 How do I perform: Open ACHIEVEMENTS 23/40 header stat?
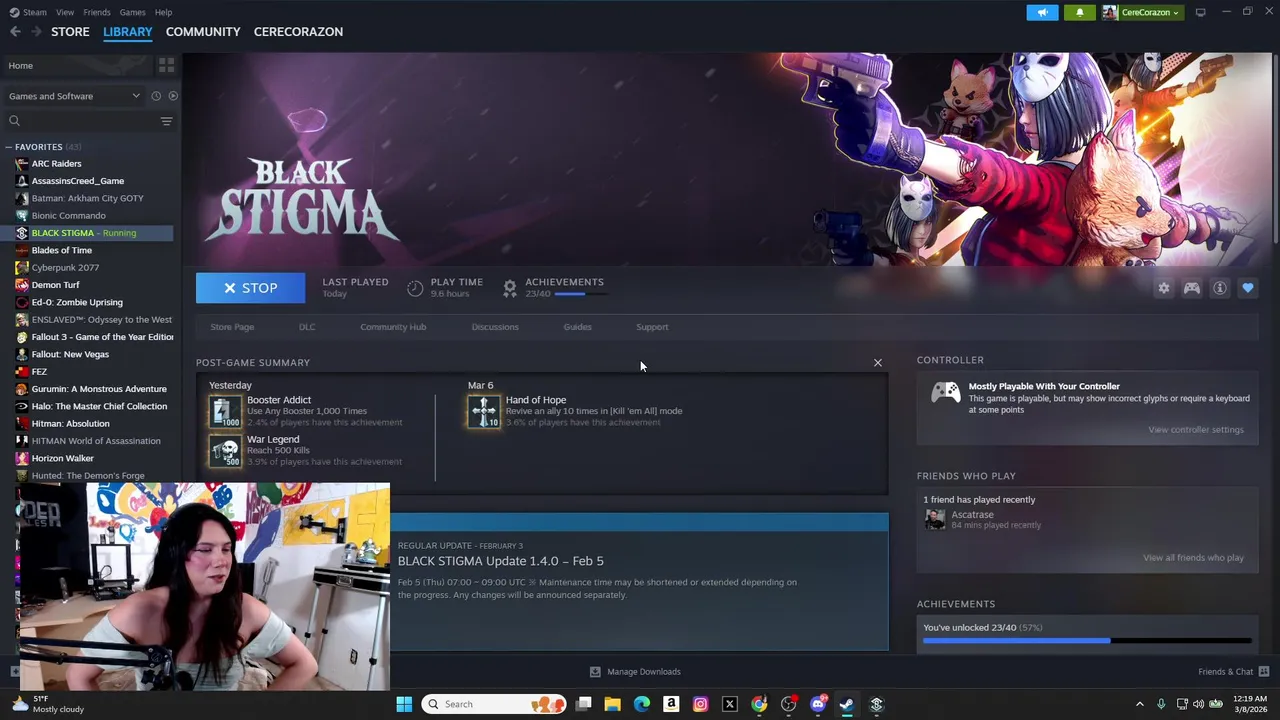pyautogui.click(x=553, y=287)
